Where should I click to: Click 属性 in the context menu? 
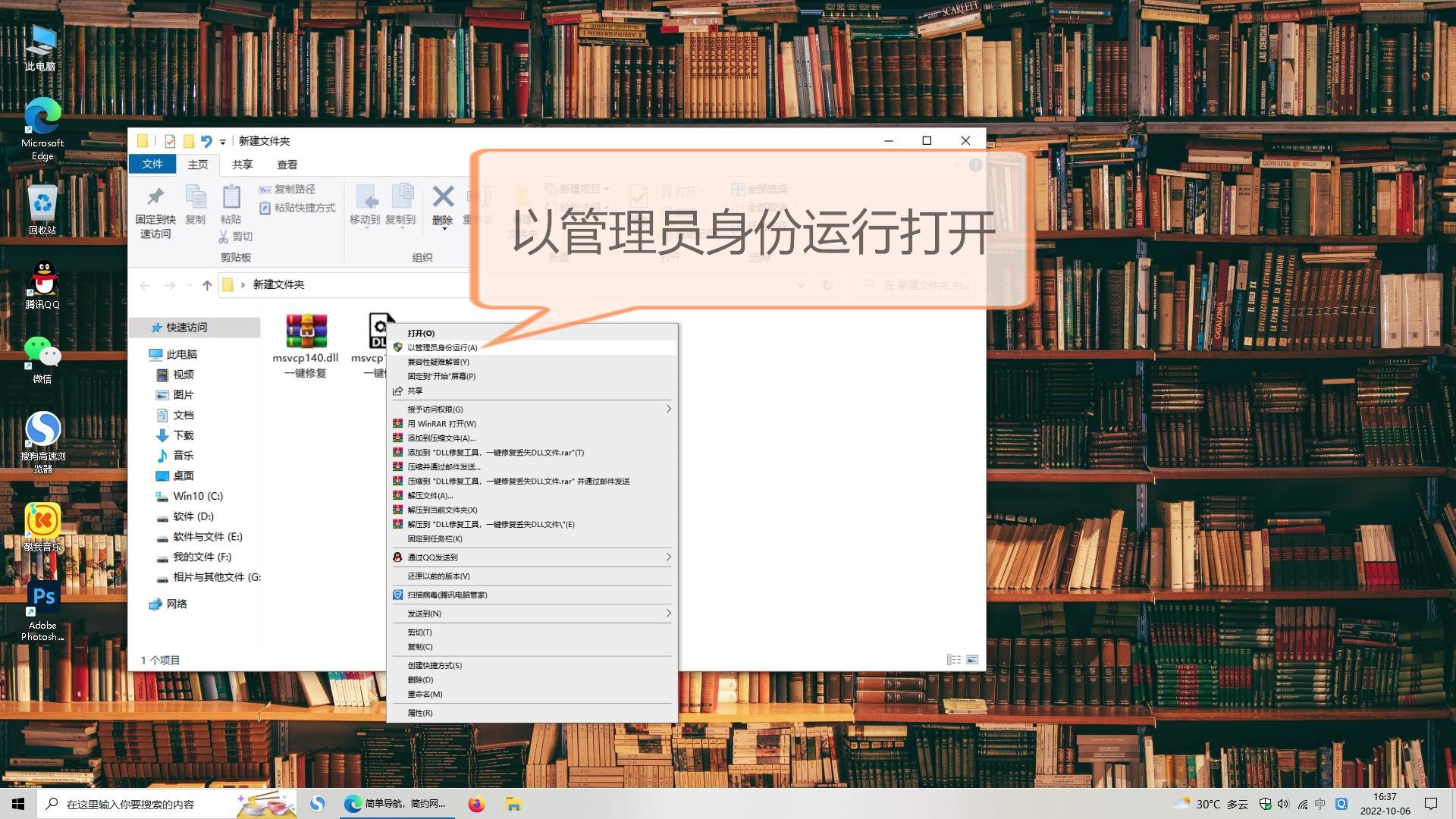[419, 713]
